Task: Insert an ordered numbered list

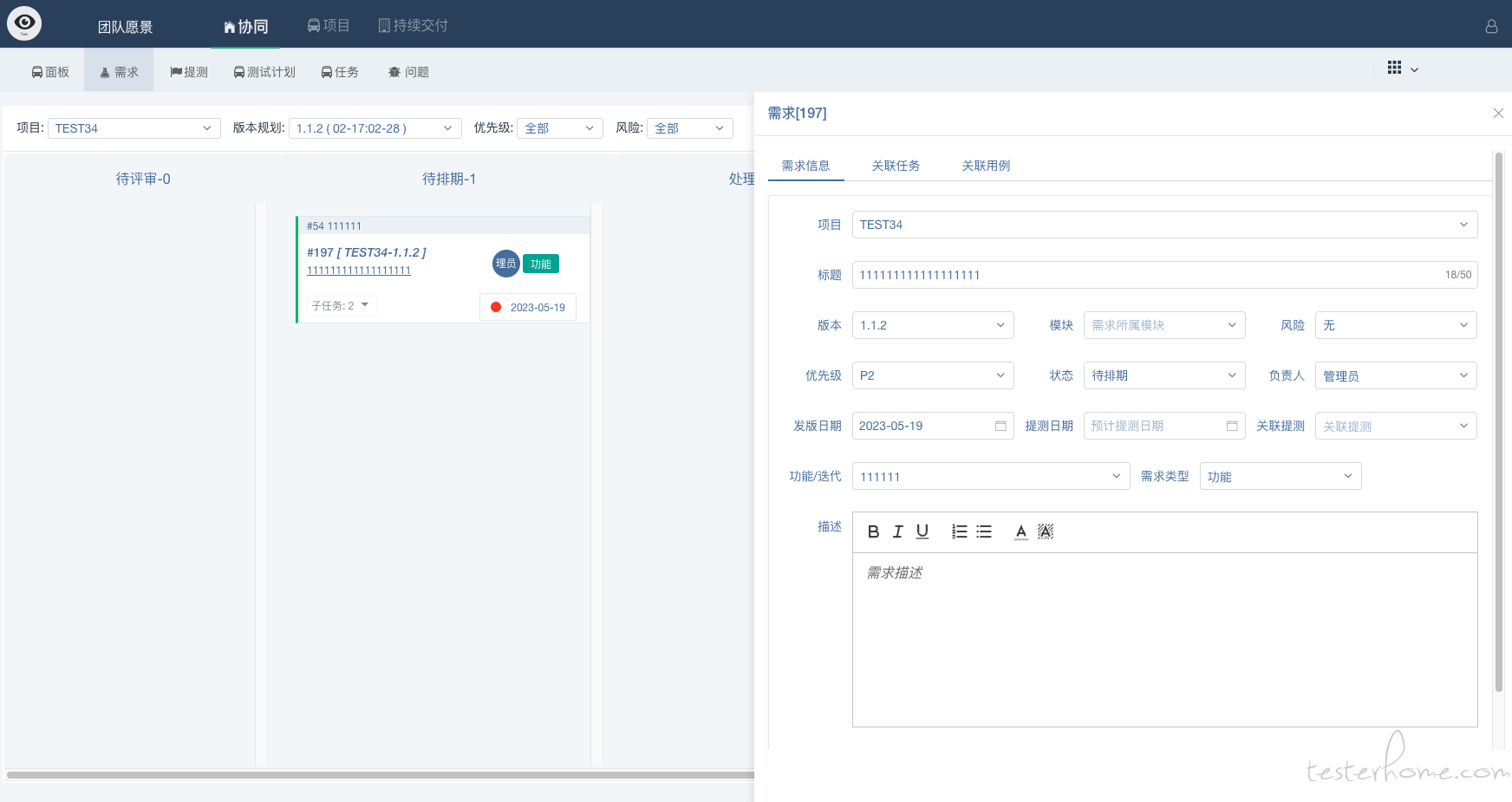Action: [x=959, y=531]
